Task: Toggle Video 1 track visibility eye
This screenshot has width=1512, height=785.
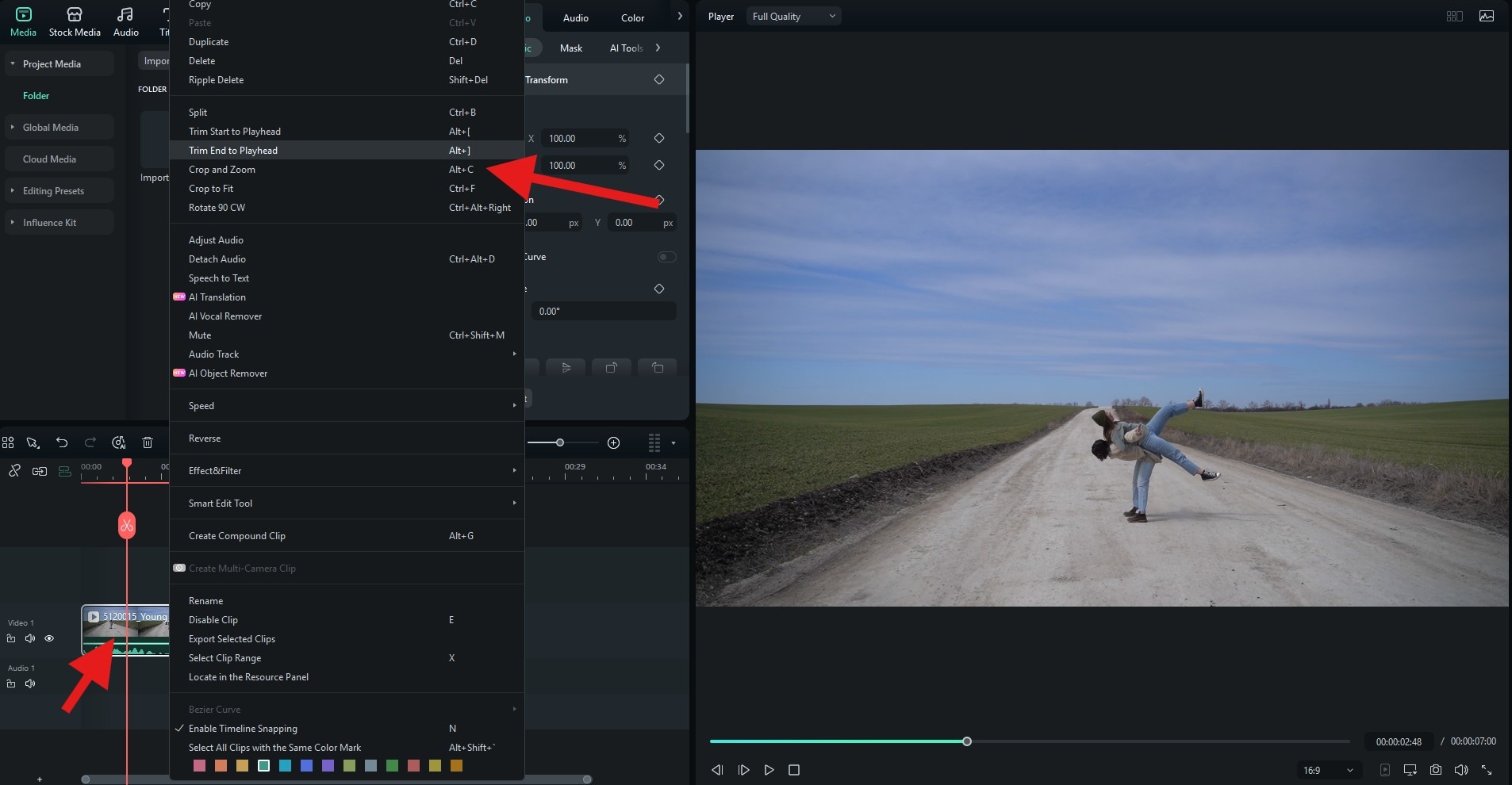Action: tap(49, 638)
